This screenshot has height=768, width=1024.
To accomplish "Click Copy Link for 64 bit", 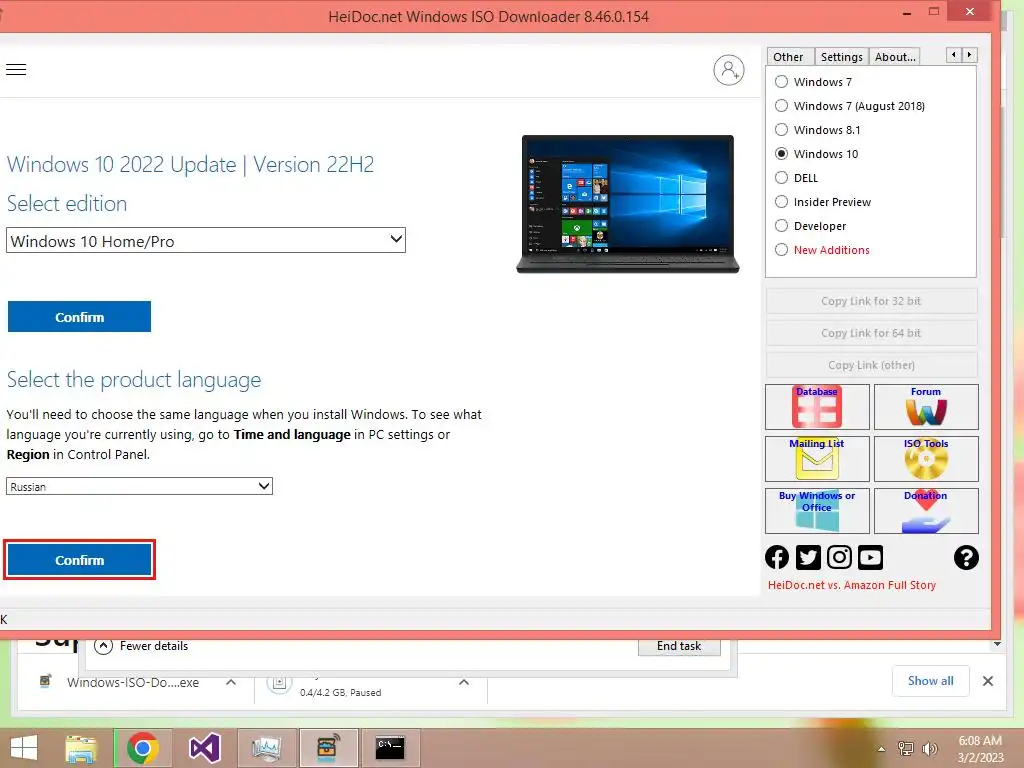I will [871, 333].
